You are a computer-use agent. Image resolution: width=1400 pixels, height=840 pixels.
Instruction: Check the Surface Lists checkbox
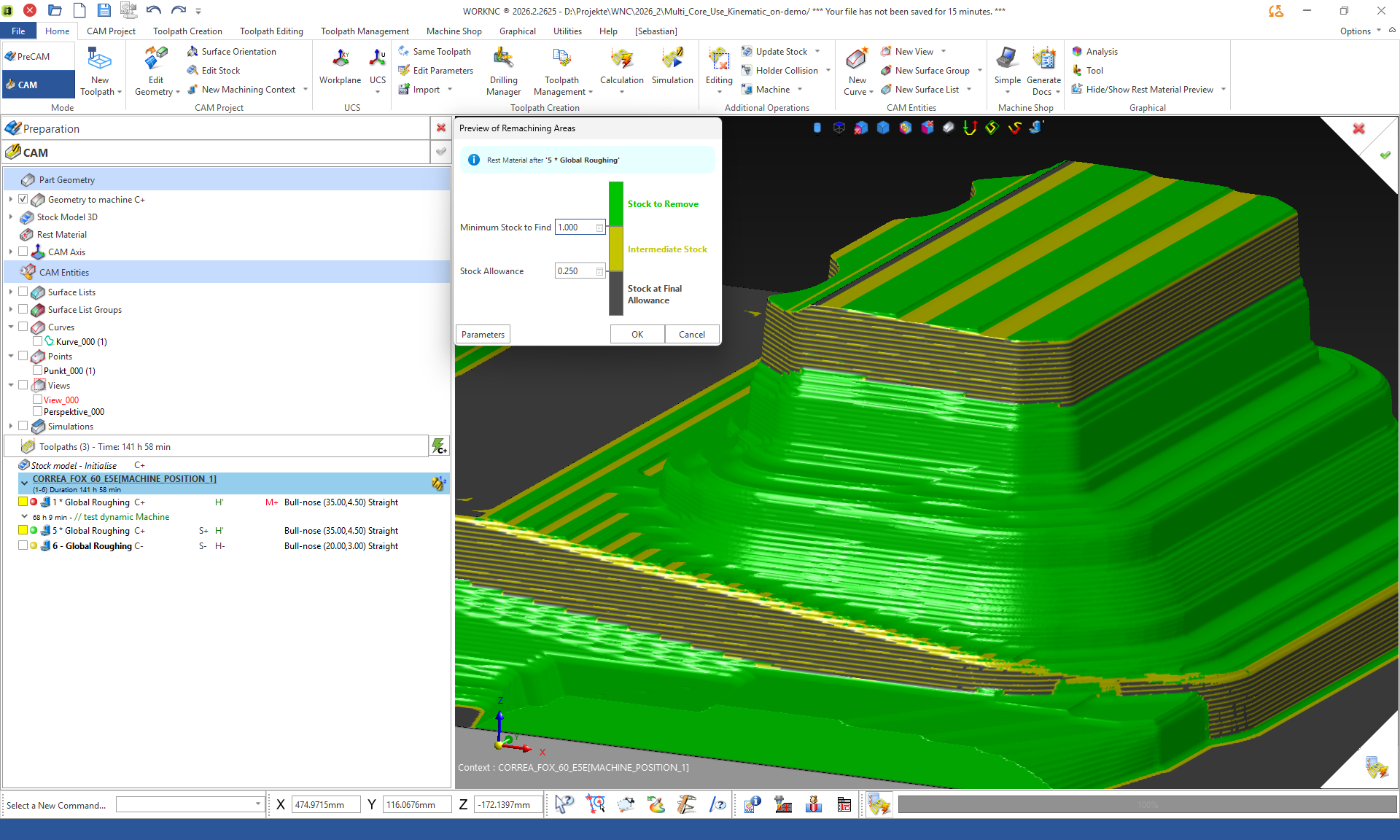23,292
